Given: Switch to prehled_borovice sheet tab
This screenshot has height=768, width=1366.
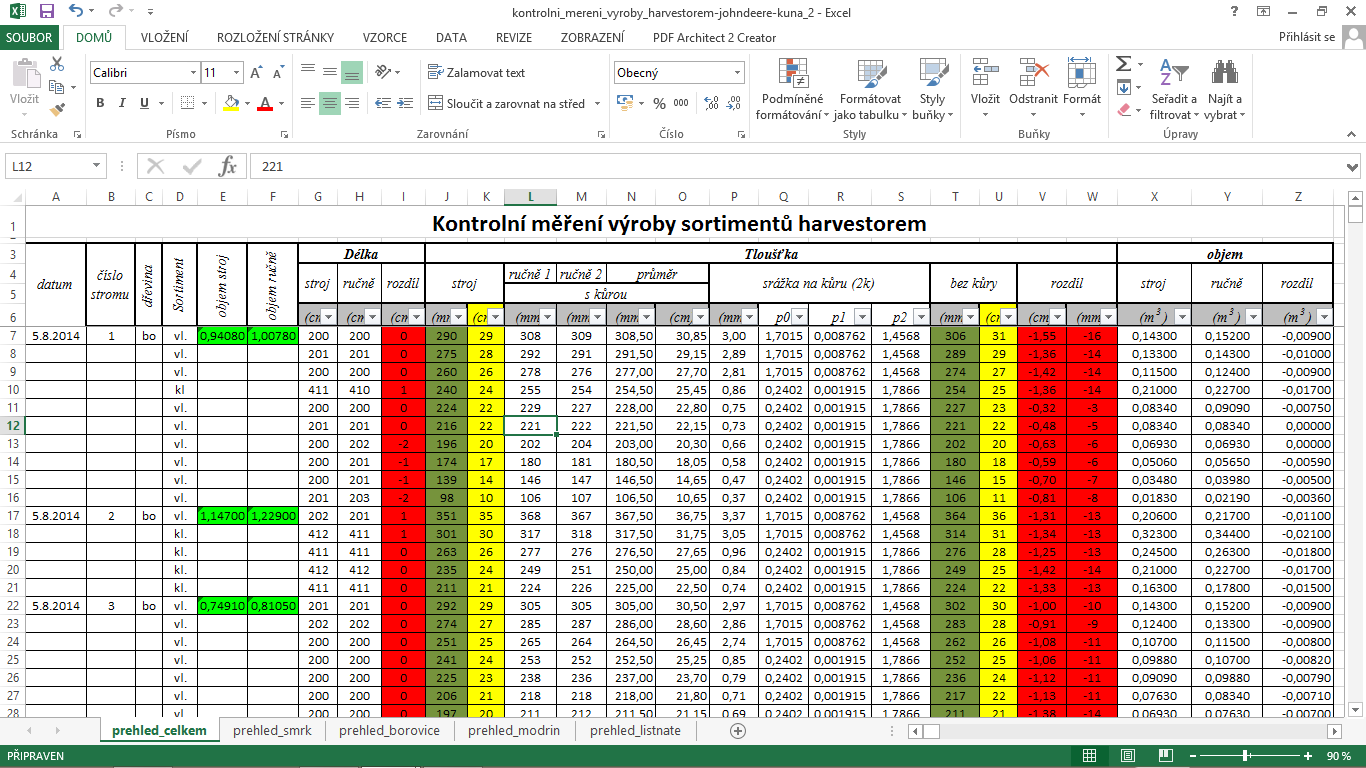Looking at the screenshot, I should [389, 731].
